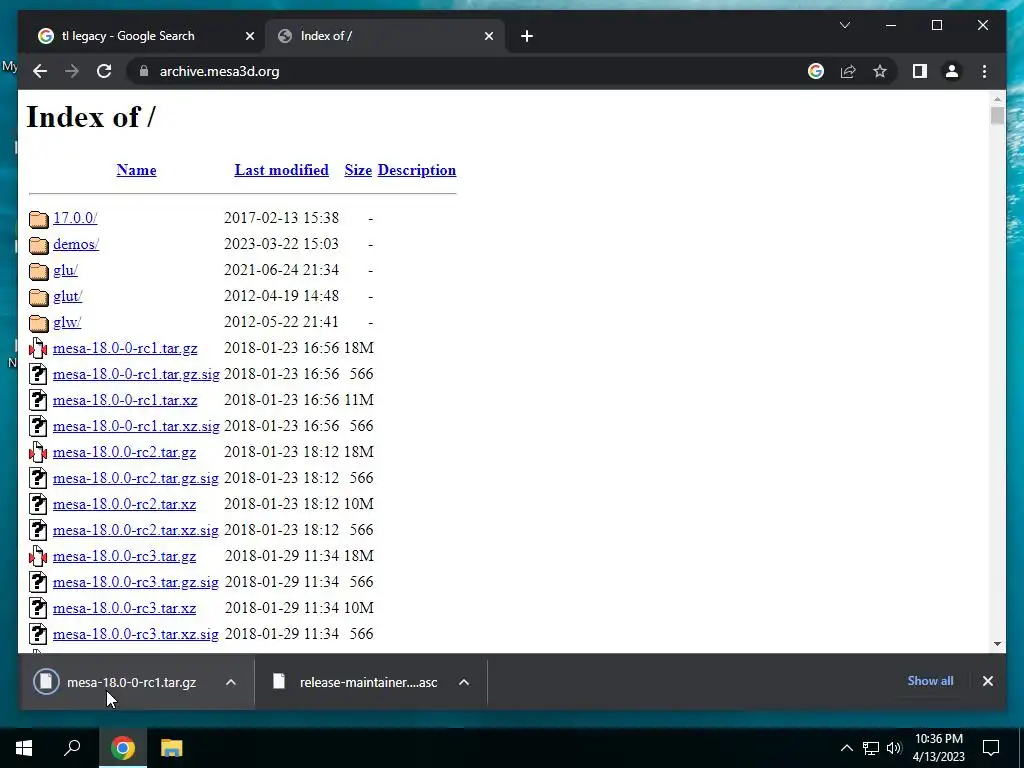Close the downloads bar
Image resolution: width=1024 pixels, height=768 pixels.
pyautogui.click(x=987, y=681)
